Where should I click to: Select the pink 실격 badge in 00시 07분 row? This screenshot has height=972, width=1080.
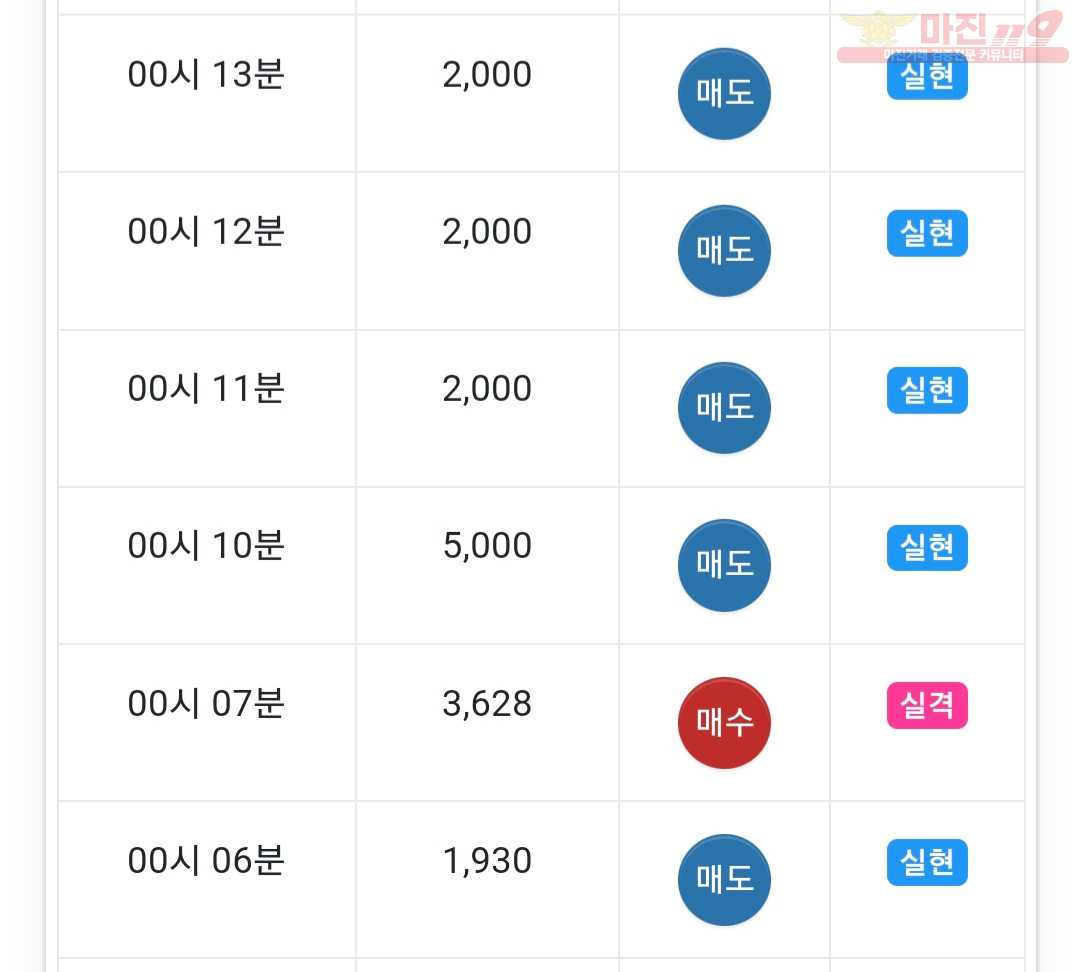tap(927, 705)
